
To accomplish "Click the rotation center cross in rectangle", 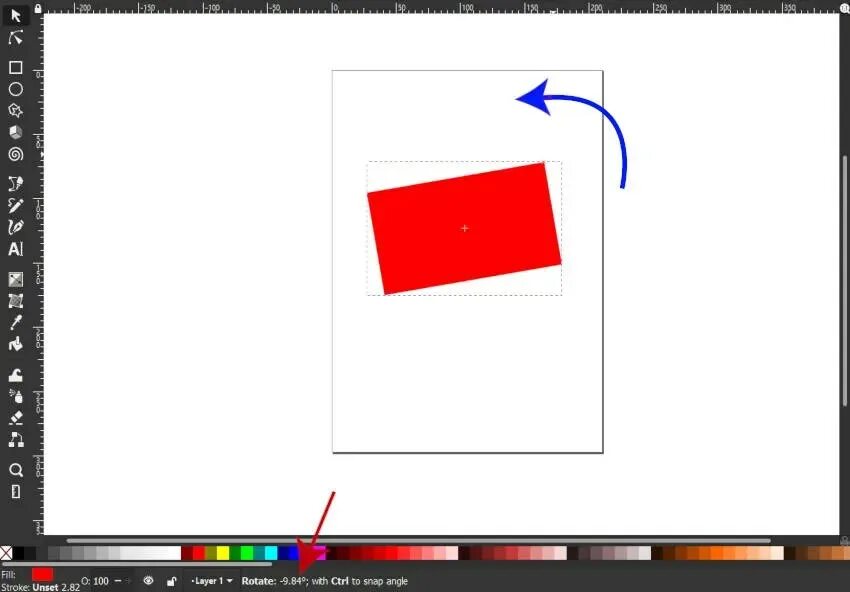I will 465,228.
